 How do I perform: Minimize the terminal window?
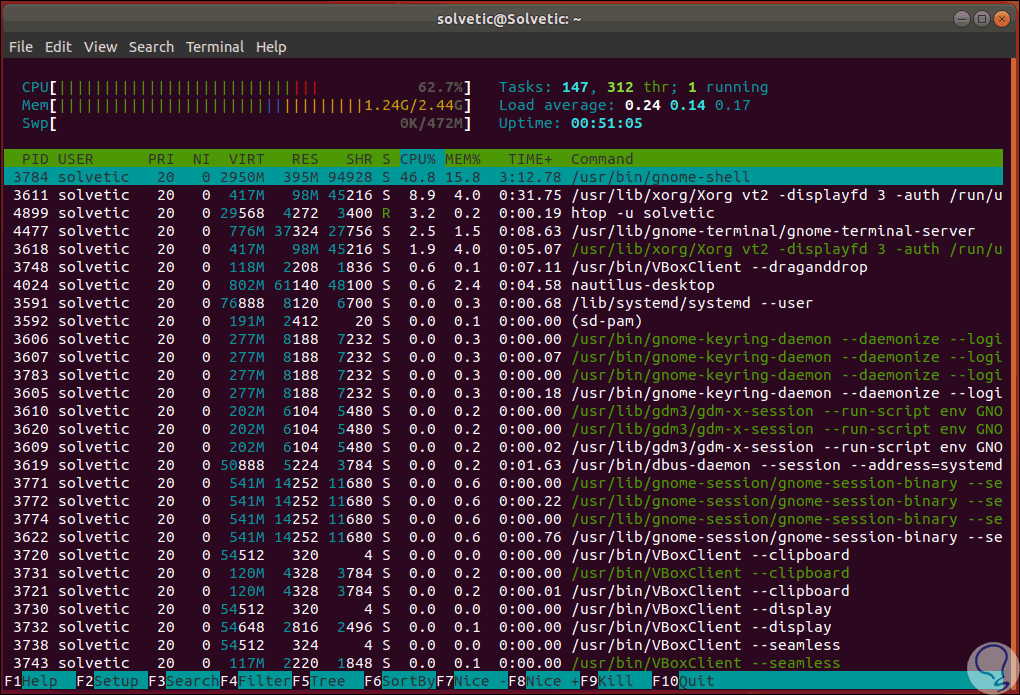tap(961, 19)
